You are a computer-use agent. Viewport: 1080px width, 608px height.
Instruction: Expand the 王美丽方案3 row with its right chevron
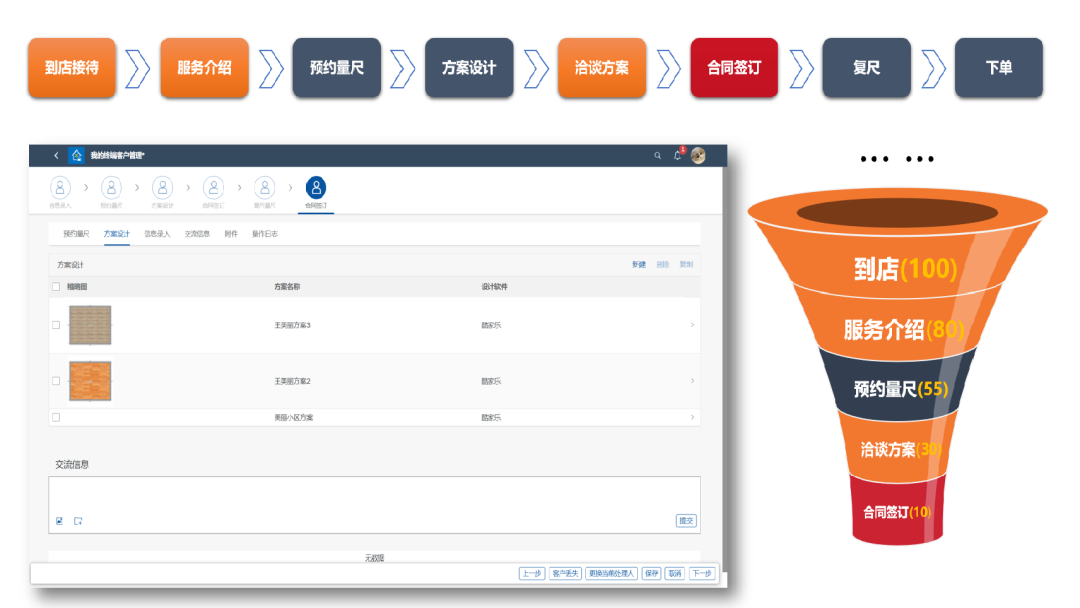[x=692, y=325]
